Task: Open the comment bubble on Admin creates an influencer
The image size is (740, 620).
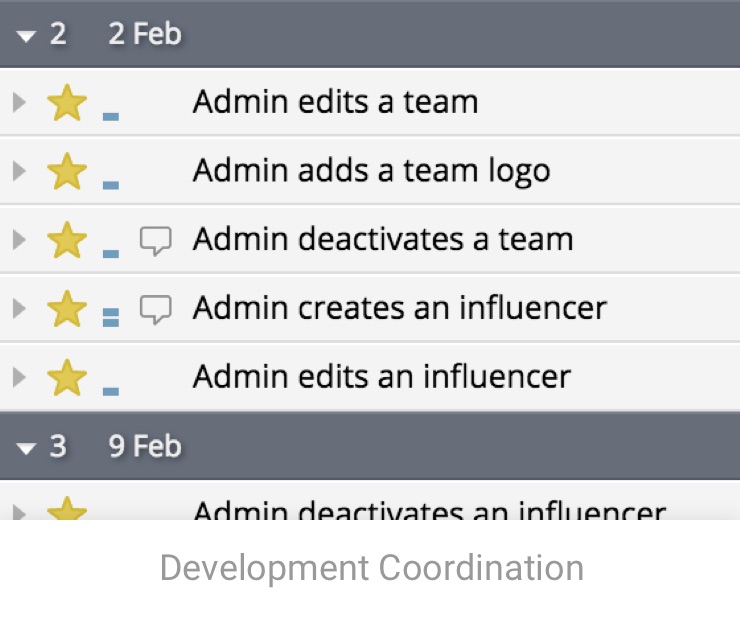Action: [x=155, y=309]
